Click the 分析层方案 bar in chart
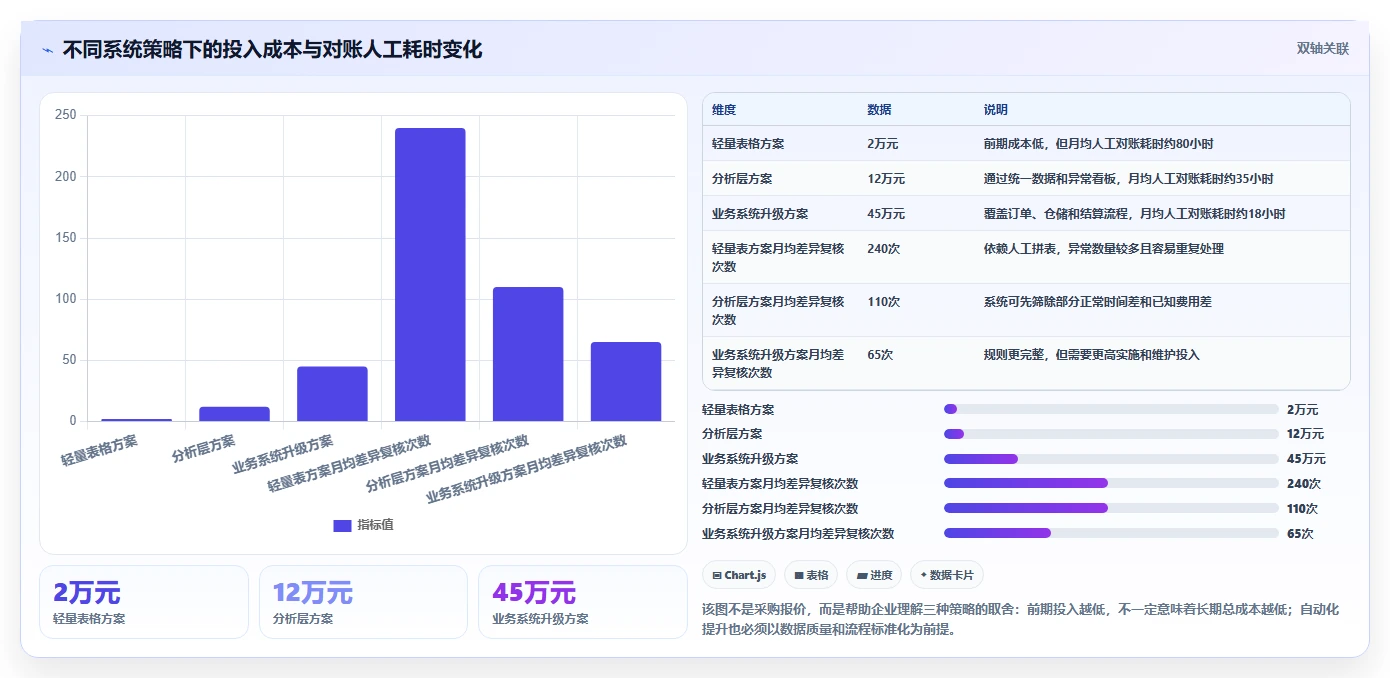The image size is (1390, 678). 234,413
